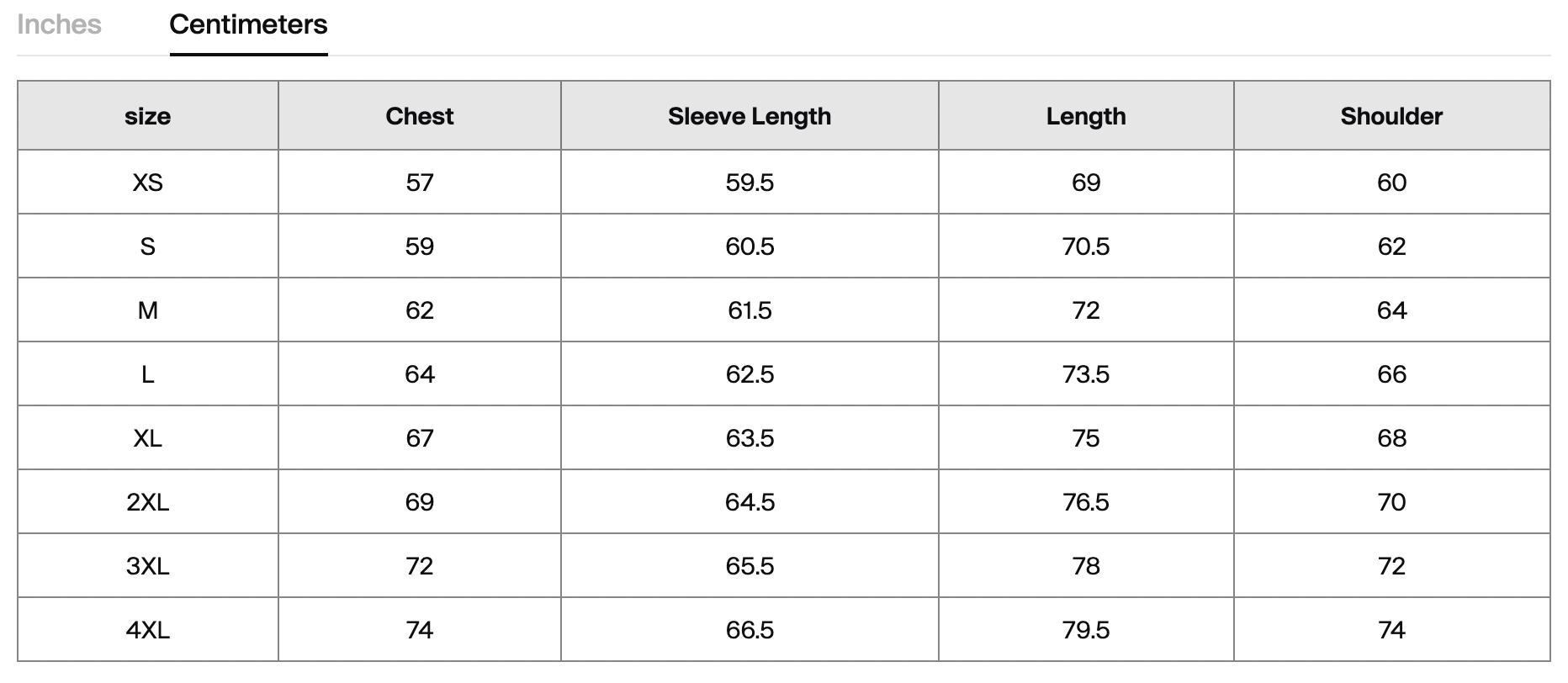Click the 3XL size row label
The image size is (1568, 683).
click(147, 566)
